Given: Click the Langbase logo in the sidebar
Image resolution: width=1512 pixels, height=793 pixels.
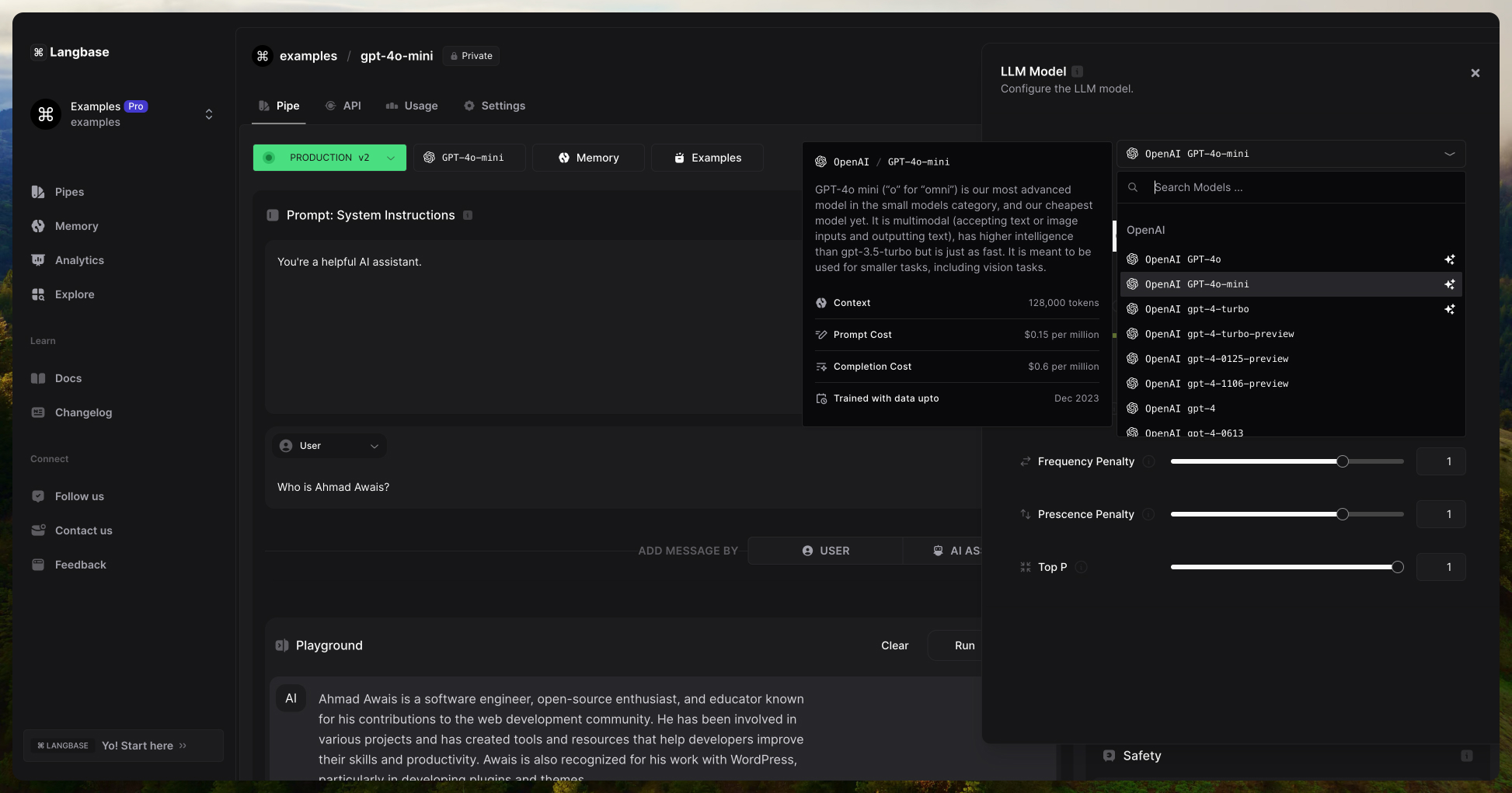Looking at the screenshot, I should [x=71, y=52].
